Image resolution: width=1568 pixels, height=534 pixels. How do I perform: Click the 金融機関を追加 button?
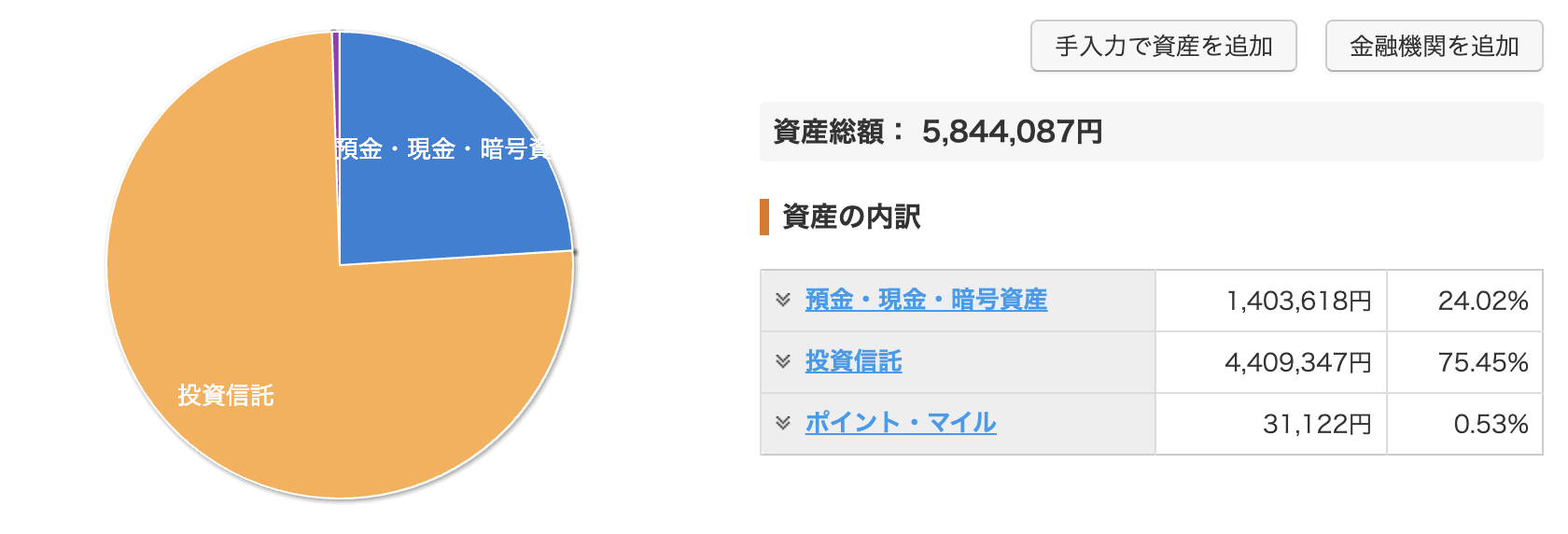coord(1434,46)
